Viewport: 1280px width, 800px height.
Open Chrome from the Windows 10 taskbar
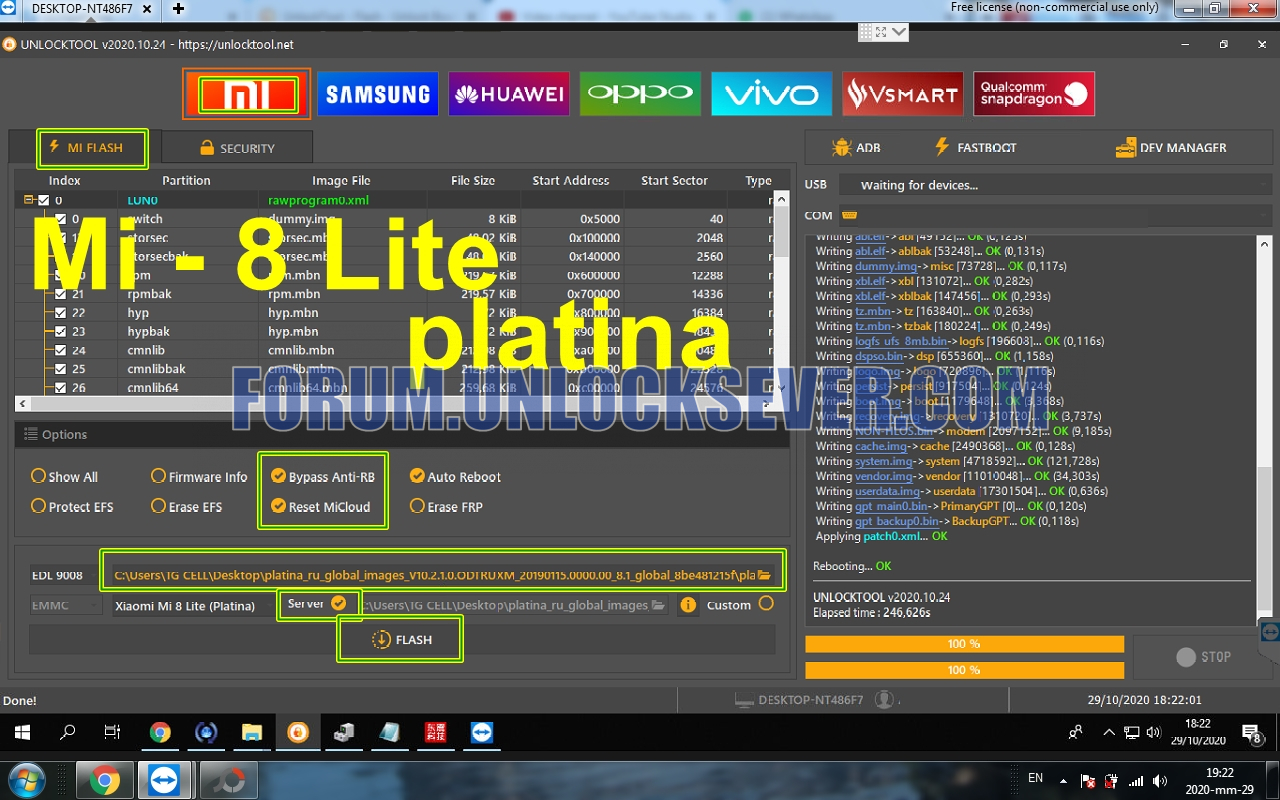point(160,733)
